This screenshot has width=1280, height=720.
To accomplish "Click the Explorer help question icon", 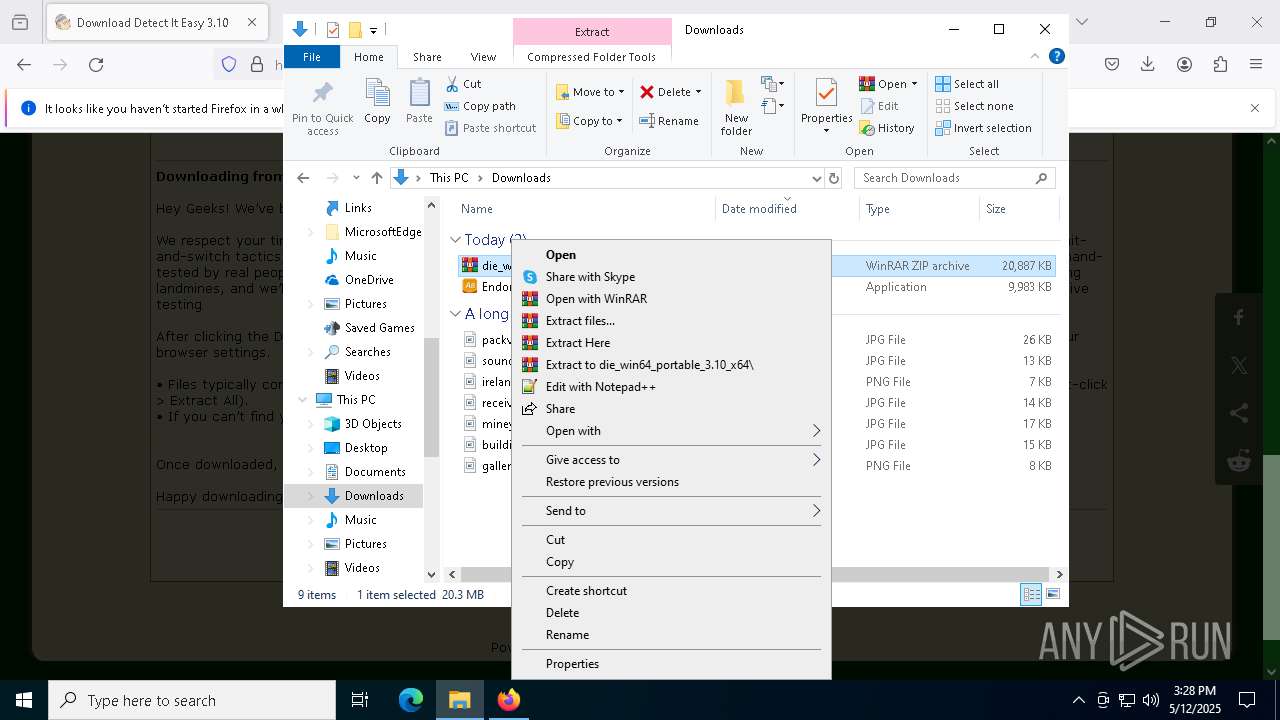I will pyautogui.click(x=1056, y=57).
